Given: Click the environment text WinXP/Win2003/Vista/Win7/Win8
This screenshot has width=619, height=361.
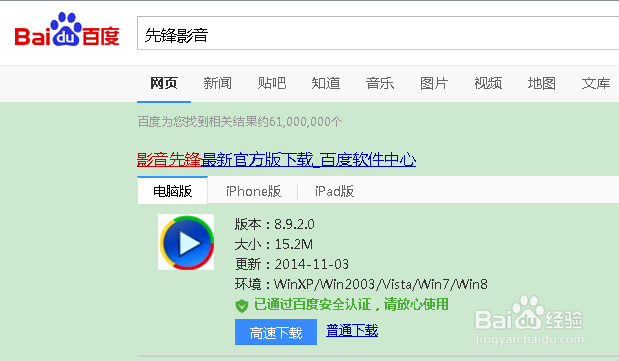Looking at the screenshot, I should [x=381, y=284].
